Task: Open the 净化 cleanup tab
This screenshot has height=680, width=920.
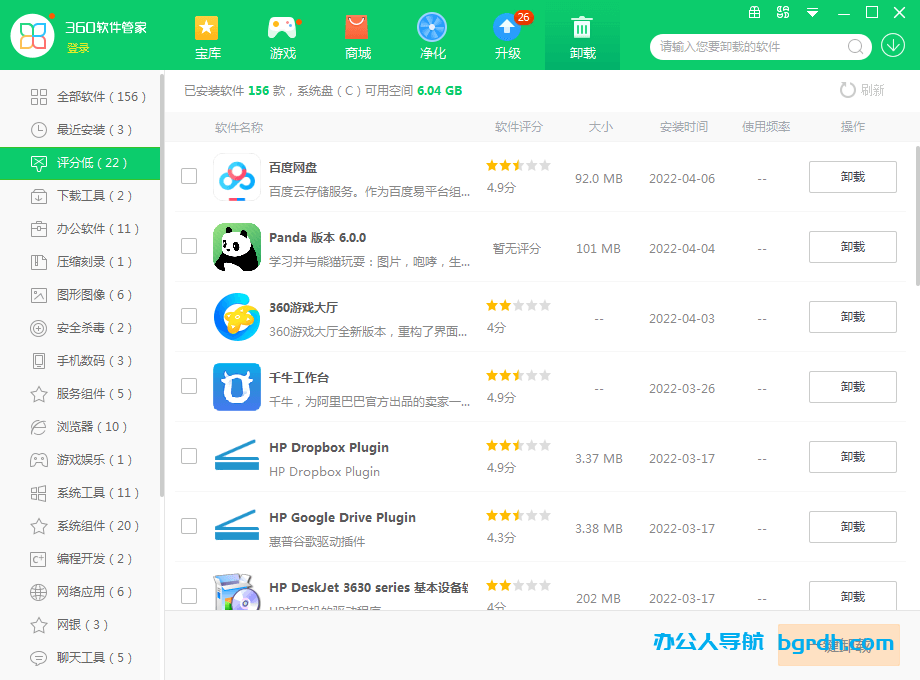Action: tap(432, 38)
